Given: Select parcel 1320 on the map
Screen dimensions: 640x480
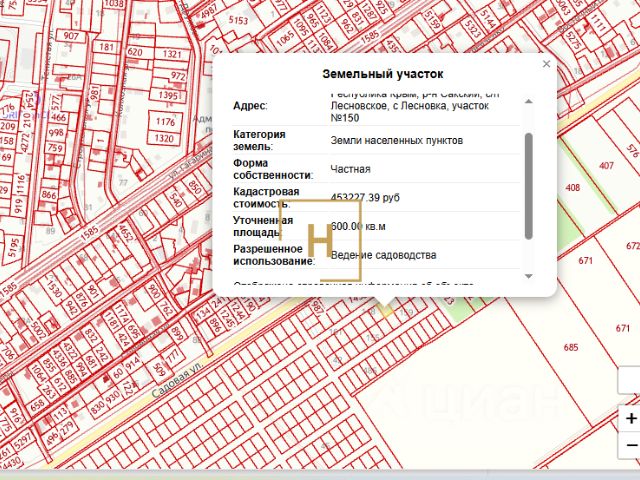Looking at the screenshot, I should click(165, 139).
